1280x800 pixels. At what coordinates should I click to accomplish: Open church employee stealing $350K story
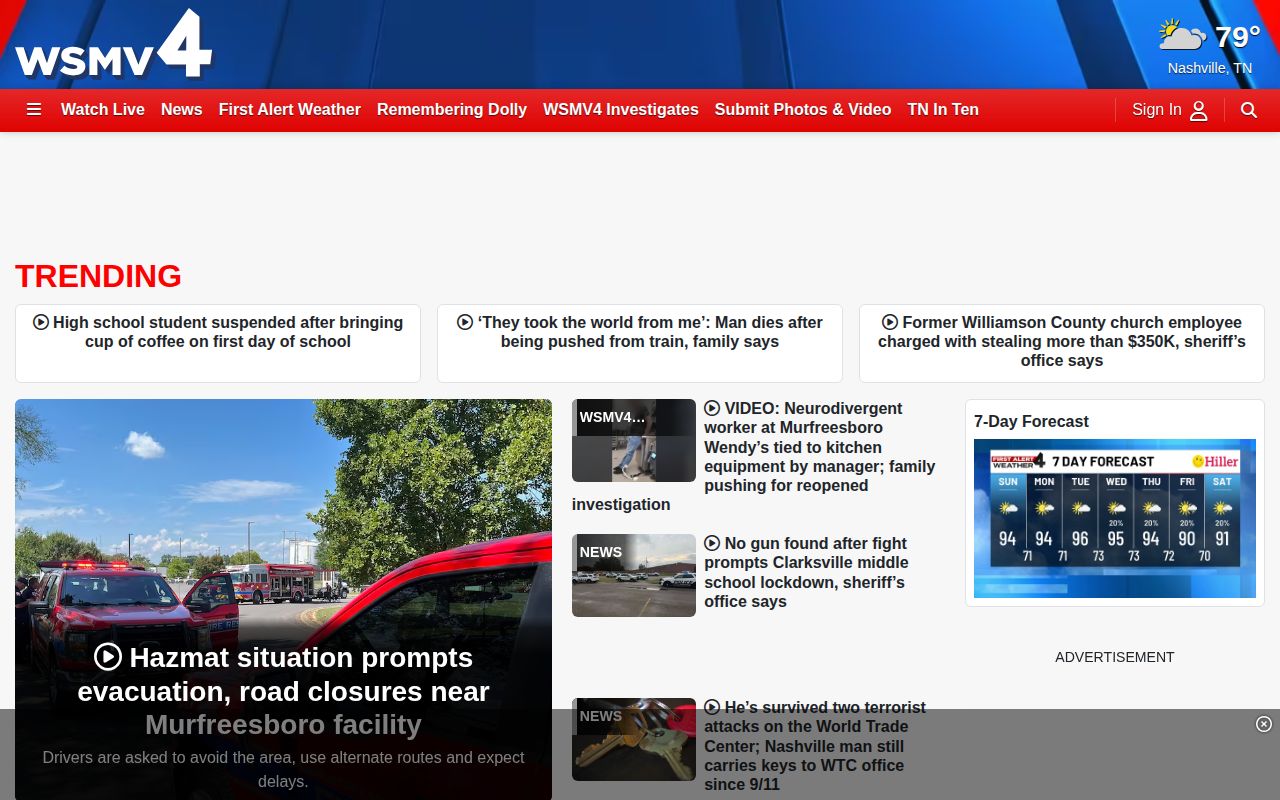click(x=1062, y=341)
